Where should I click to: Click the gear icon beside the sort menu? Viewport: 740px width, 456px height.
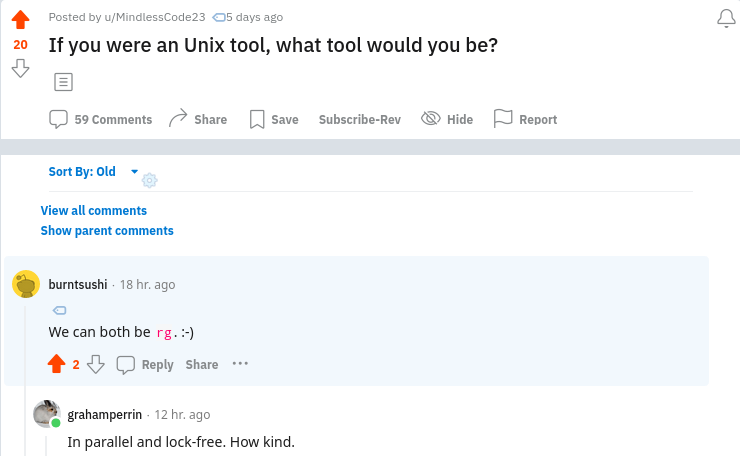150,180
